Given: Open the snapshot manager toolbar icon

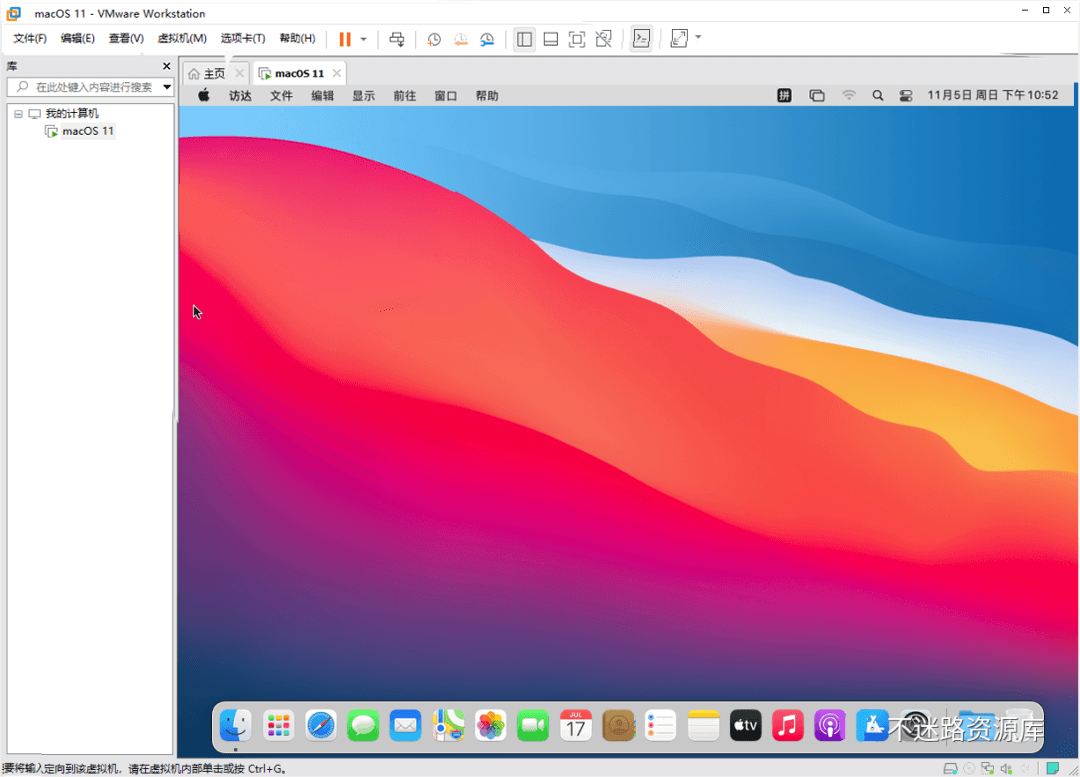Looking at the screenshot, I should [x=488, y=39].
